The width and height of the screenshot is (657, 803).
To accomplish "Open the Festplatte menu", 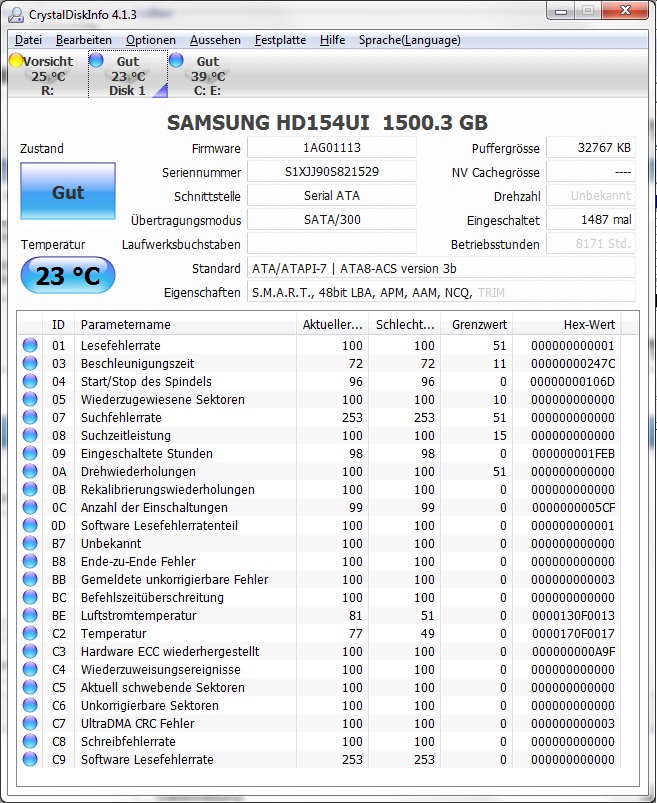I will (280, 40).
